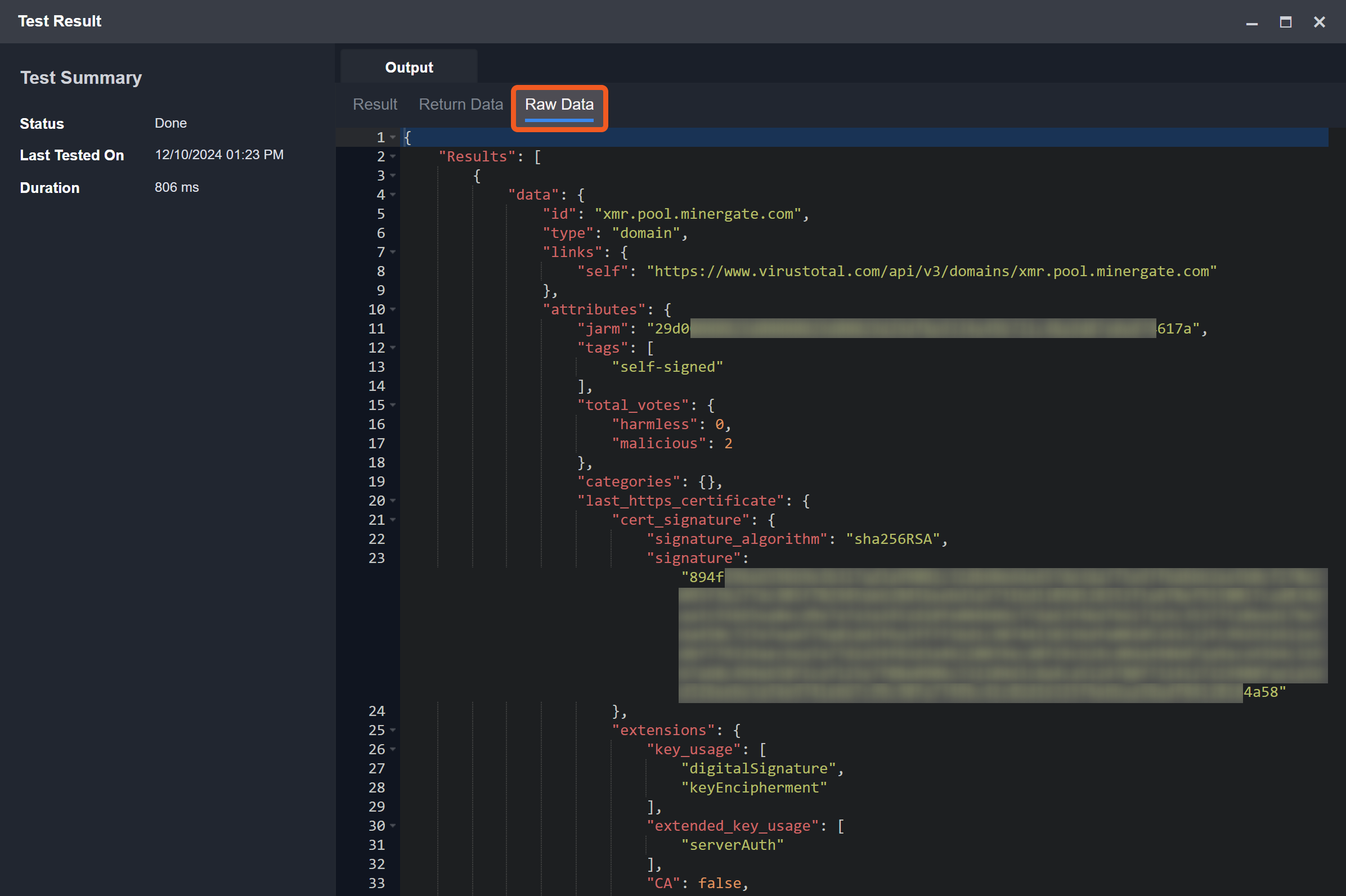The height and width of the screenshot is (896, 1346).
Task: Switch to the Result tab
Action: 374,105
